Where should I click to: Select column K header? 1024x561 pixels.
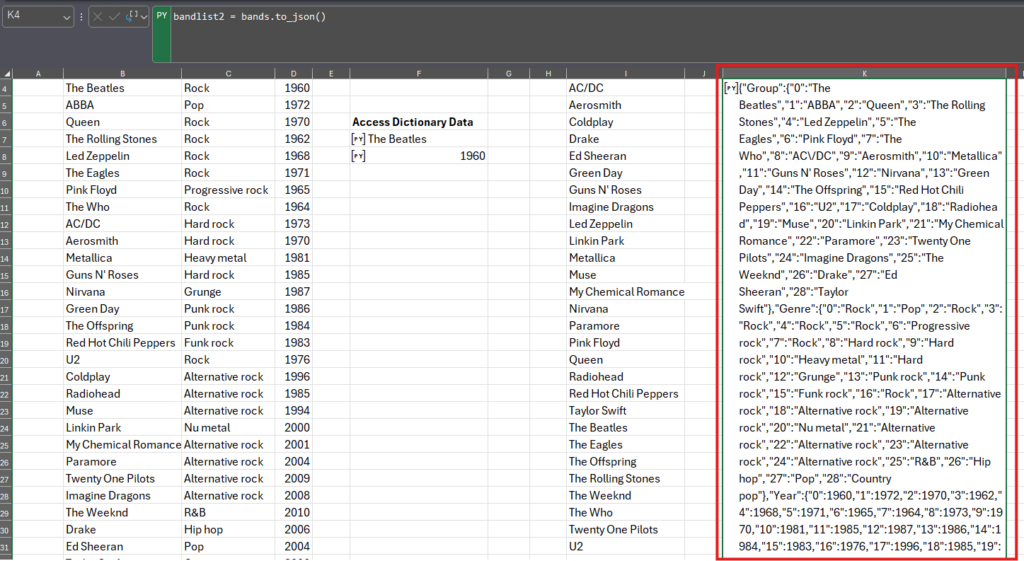tap(865, 74)
